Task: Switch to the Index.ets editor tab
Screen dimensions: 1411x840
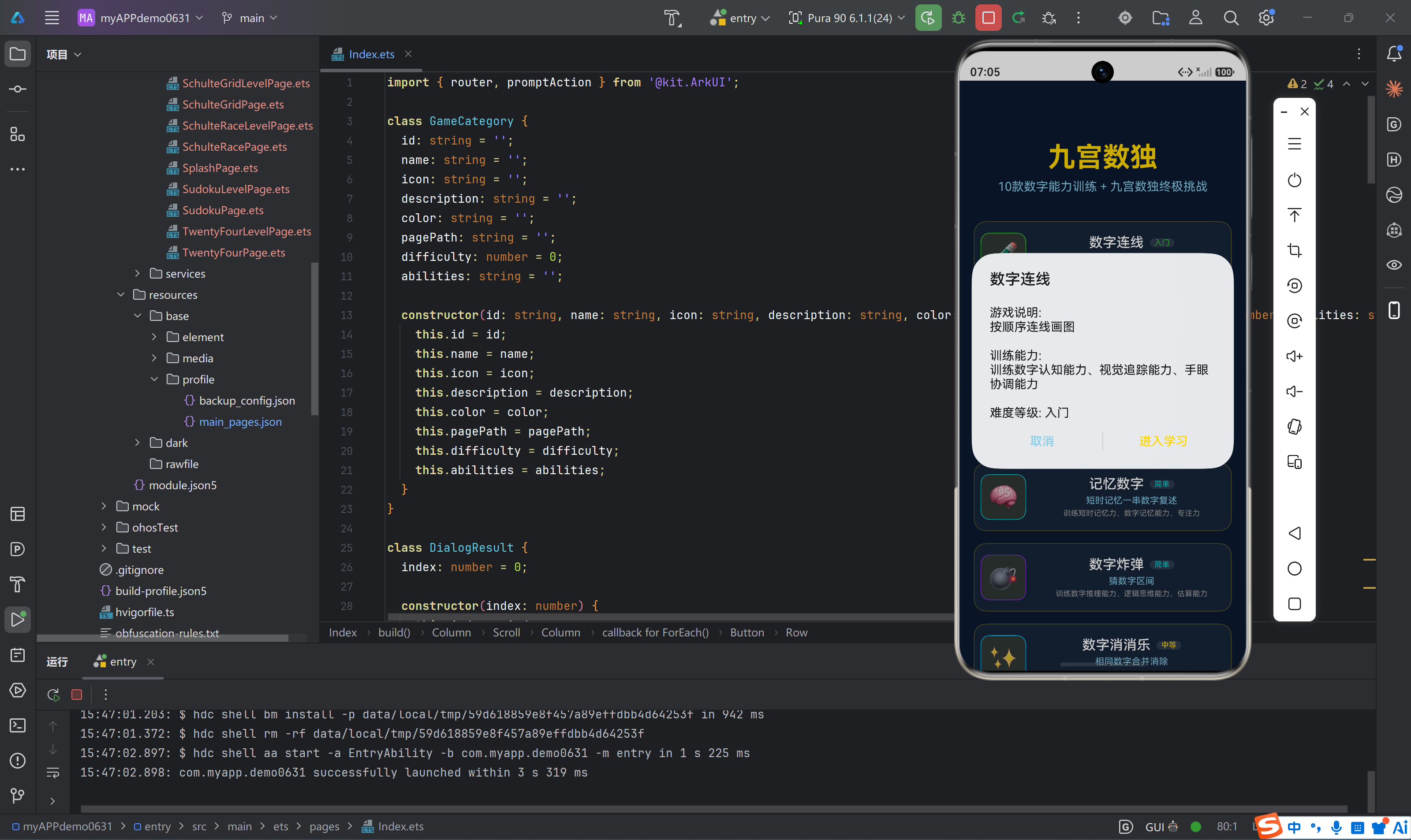Action: click(371, 54)
